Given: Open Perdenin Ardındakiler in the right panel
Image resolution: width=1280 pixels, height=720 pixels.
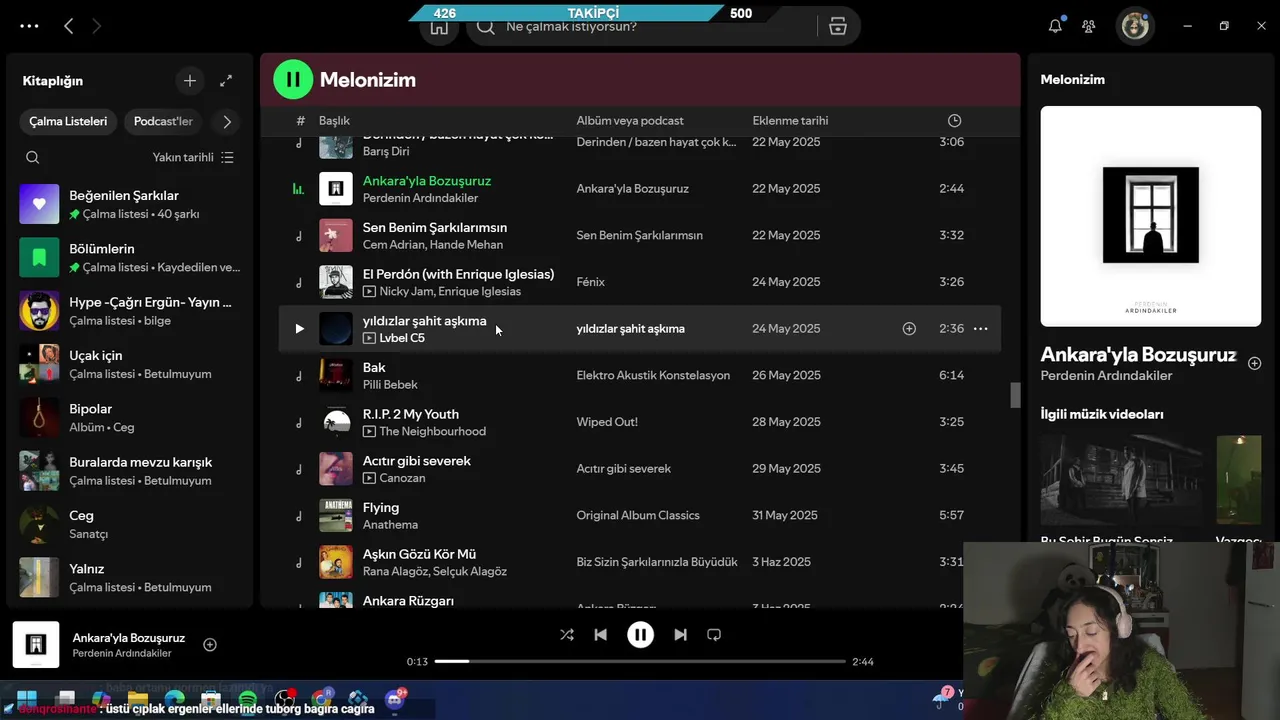Looking at the screenshot, I should coord(1106,376).
